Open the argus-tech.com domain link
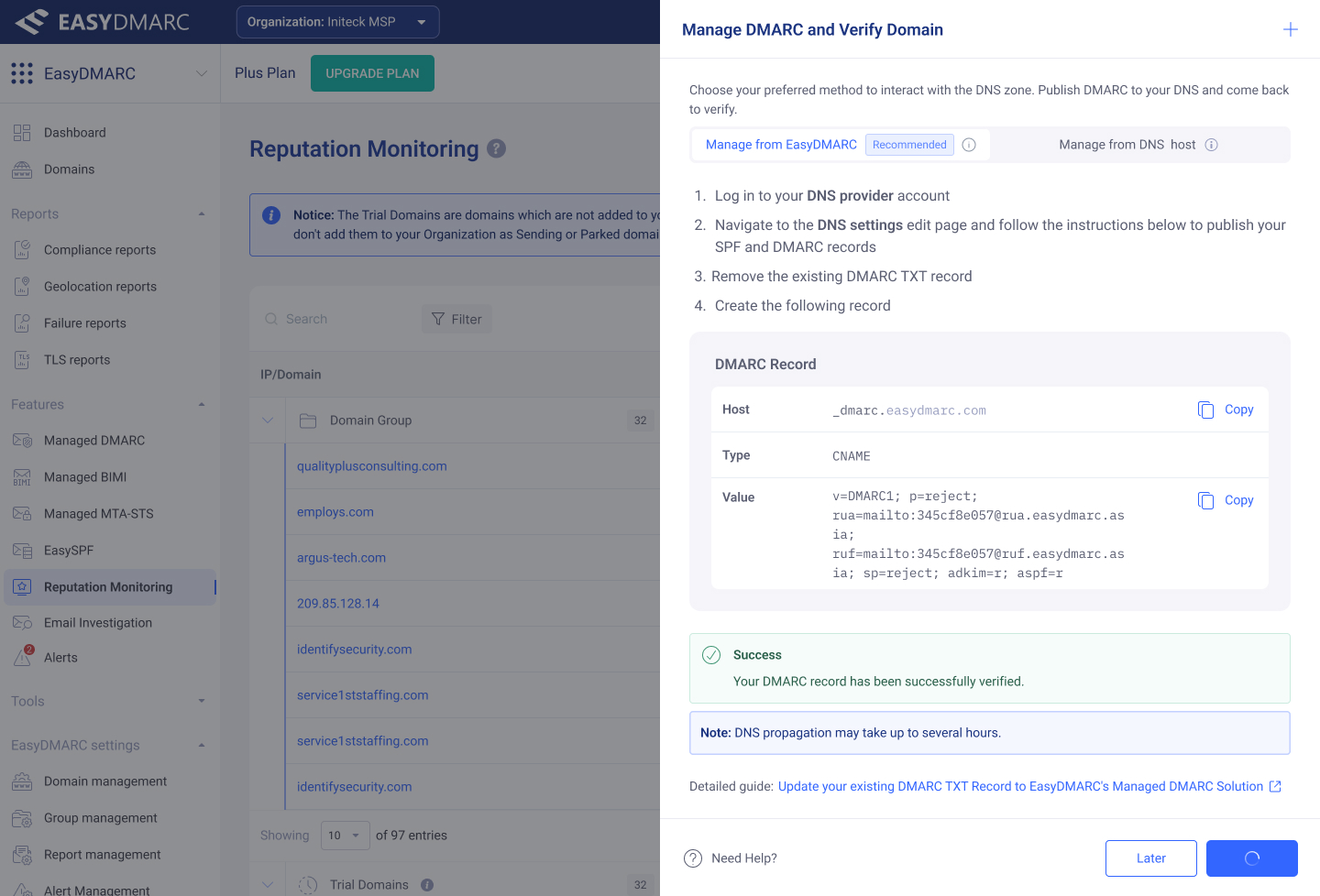The image size is (1320, 896). click(341, 558)
